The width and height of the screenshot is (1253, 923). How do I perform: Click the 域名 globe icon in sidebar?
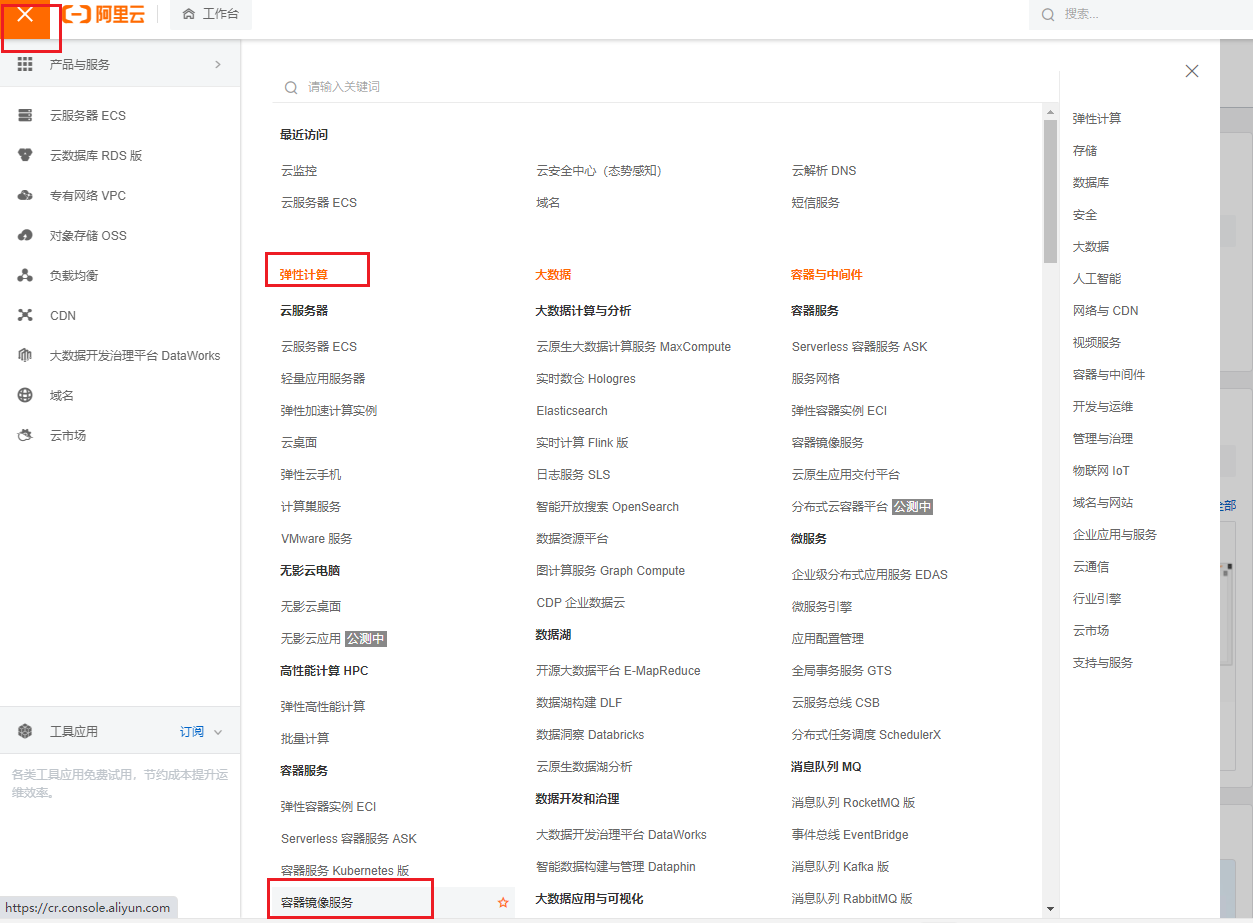(26, 395)
